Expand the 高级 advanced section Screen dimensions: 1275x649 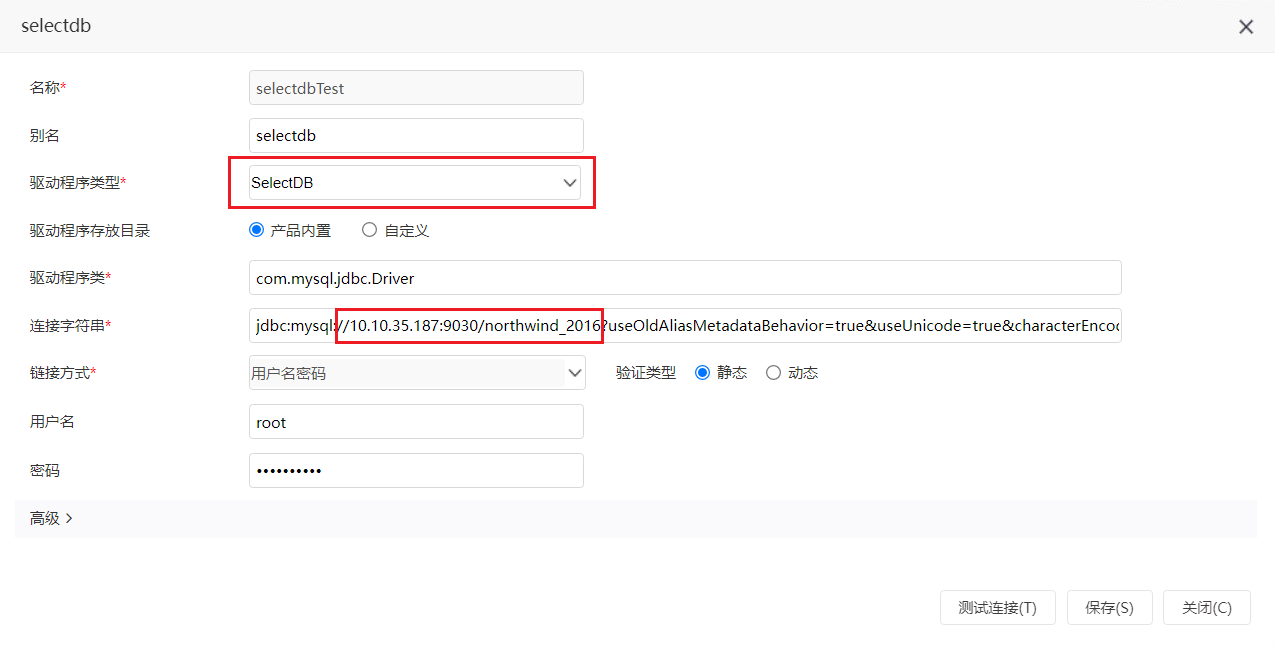pyautogui.click(x=52, y=518)
